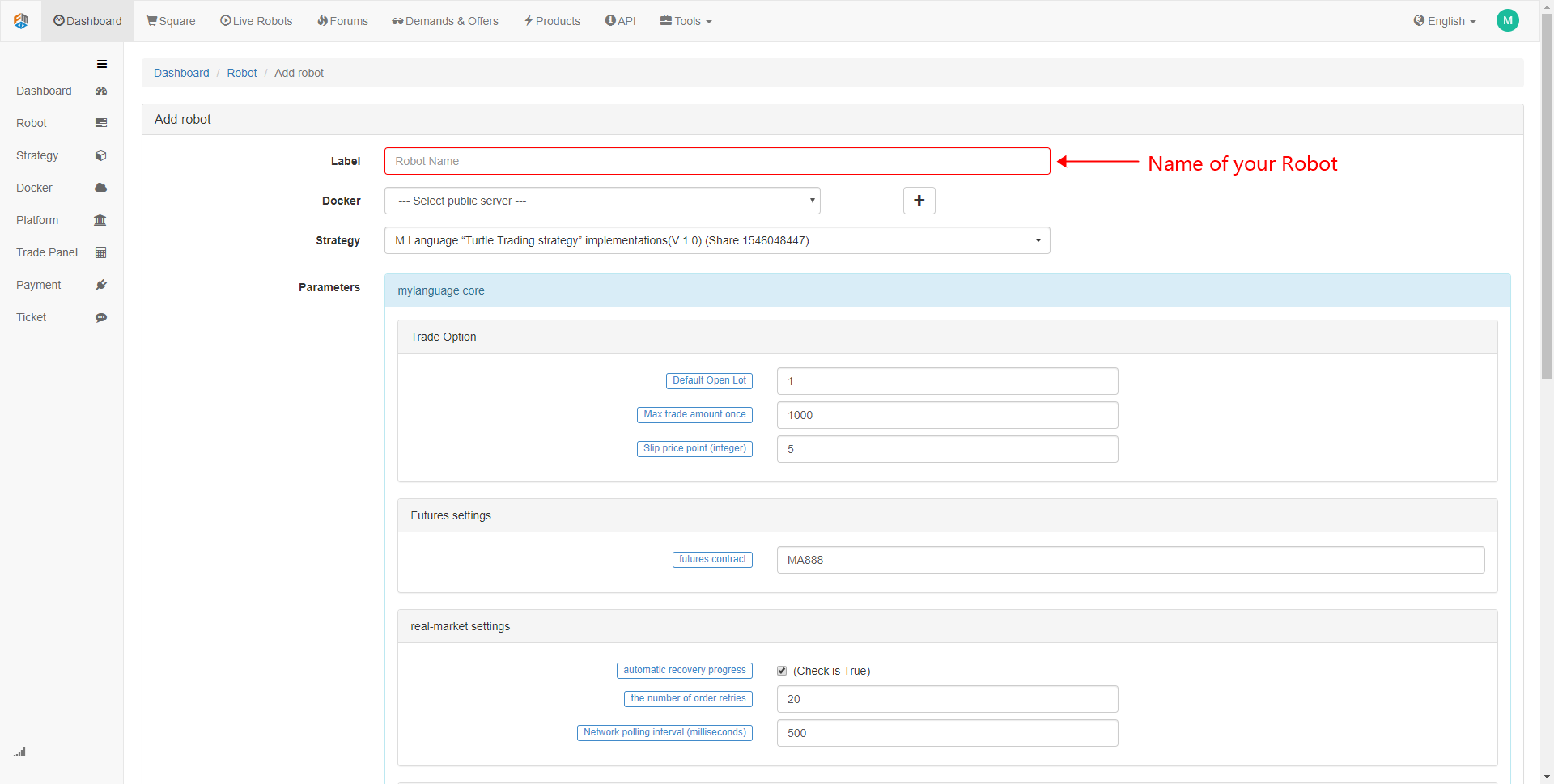Click the page vertical scrollbar thumb

(1547, 194)
